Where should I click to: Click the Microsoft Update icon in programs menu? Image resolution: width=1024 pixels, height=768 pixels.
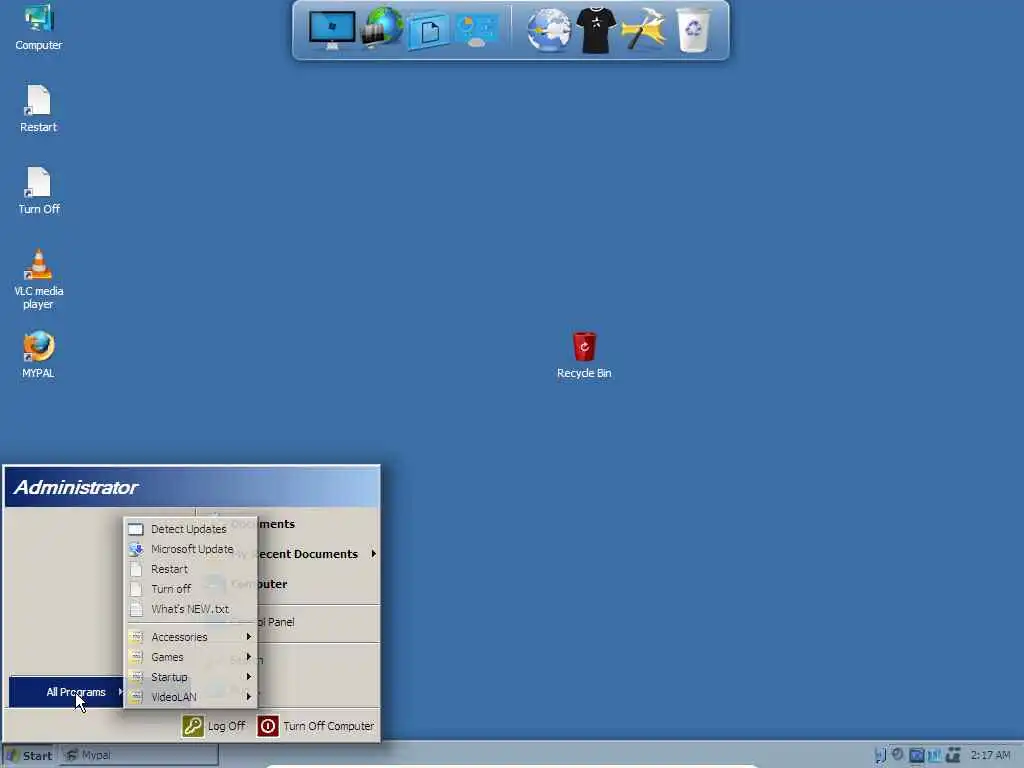[136, 549]
